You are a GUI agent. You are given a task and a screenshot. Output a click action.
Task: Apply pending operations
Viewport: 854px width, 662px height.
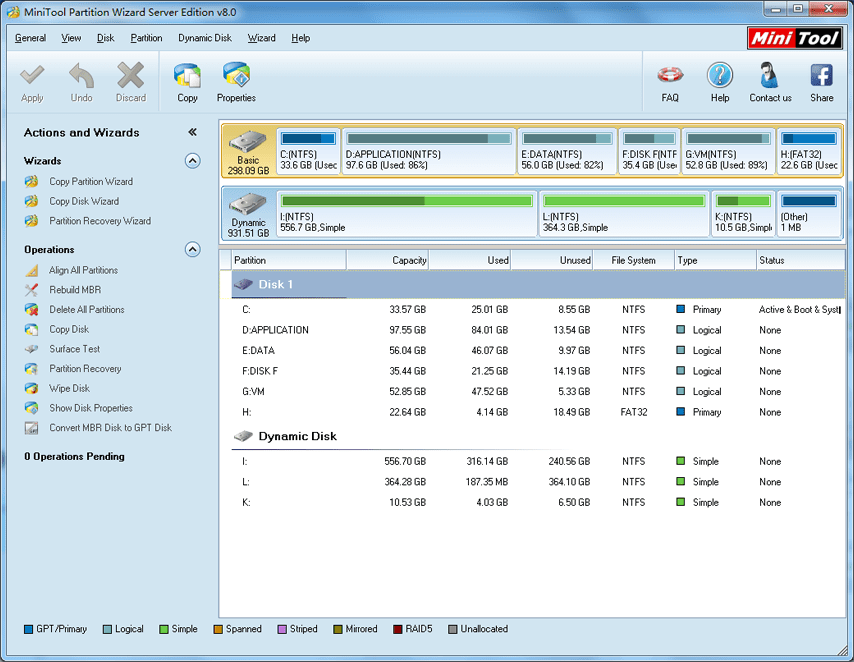(x=32, y=82)
